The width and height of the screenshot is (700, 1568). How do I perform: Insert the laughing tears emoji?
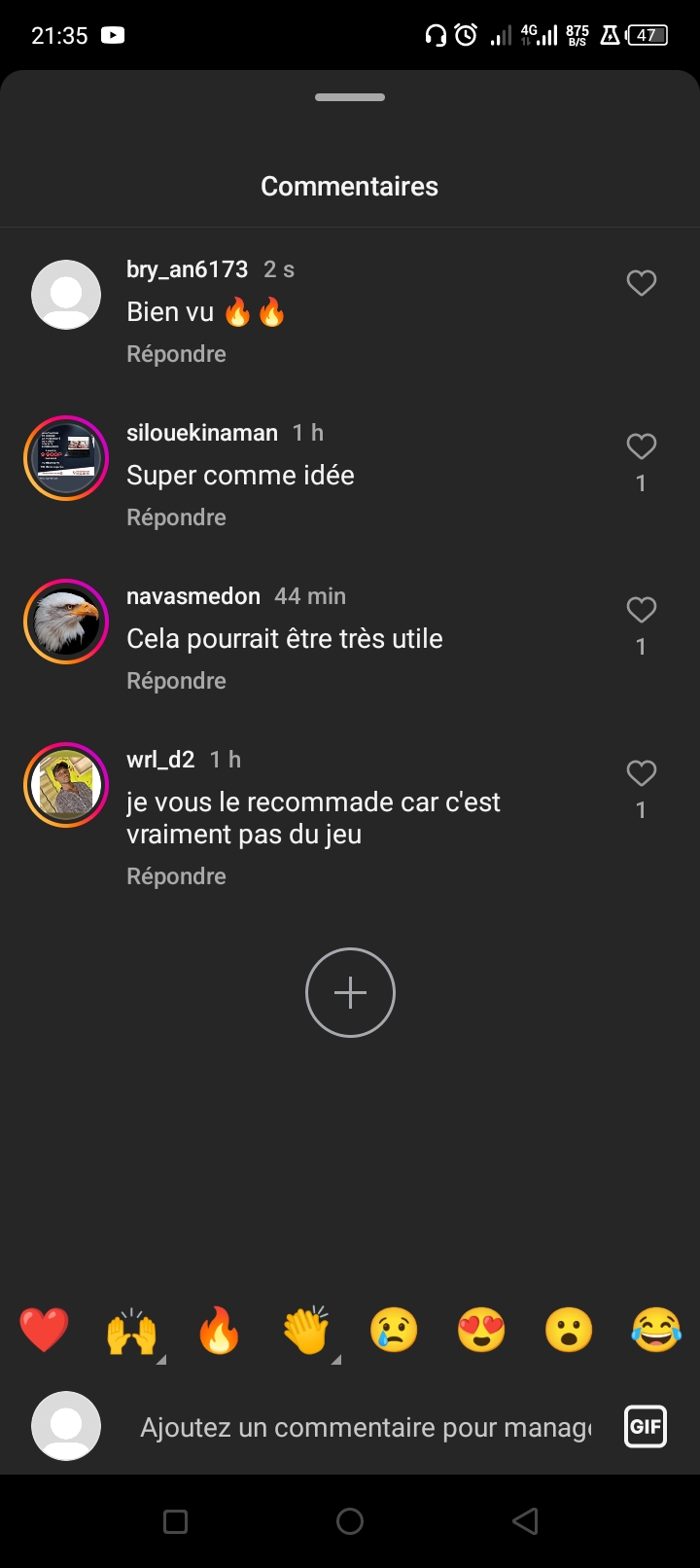coord(656,1330)
